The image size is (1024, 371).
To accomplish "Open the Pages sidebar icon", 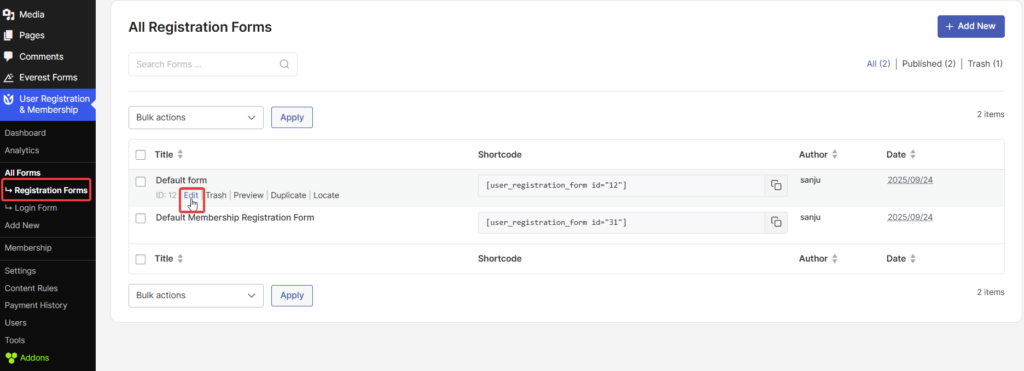I will (x=8, y=35).
